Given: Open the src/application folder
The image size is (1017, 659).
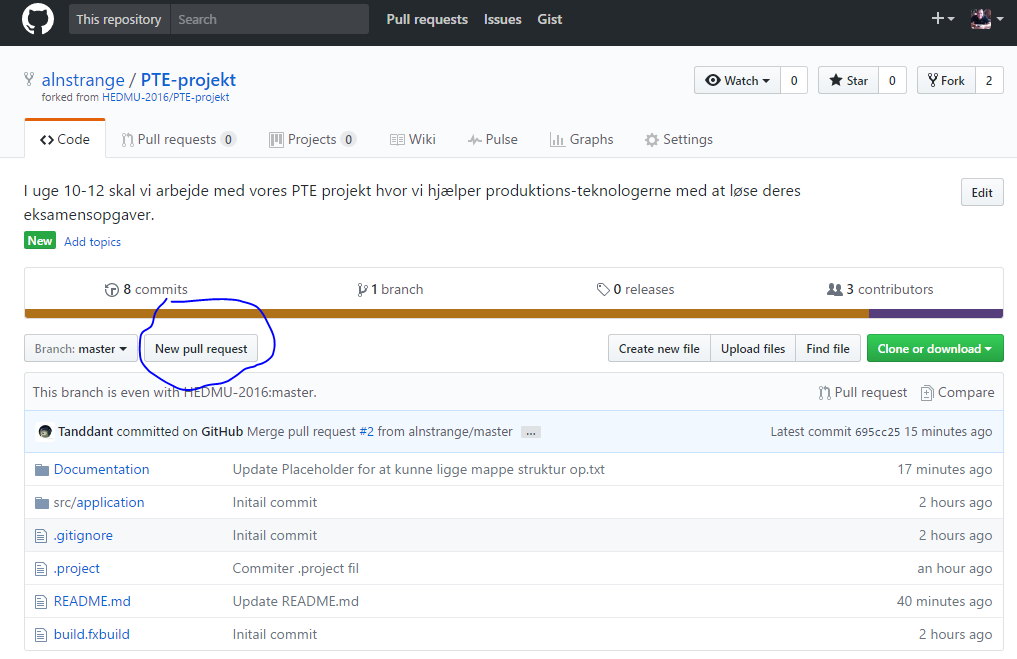Looking at the screenshot, I should point(99,502).
